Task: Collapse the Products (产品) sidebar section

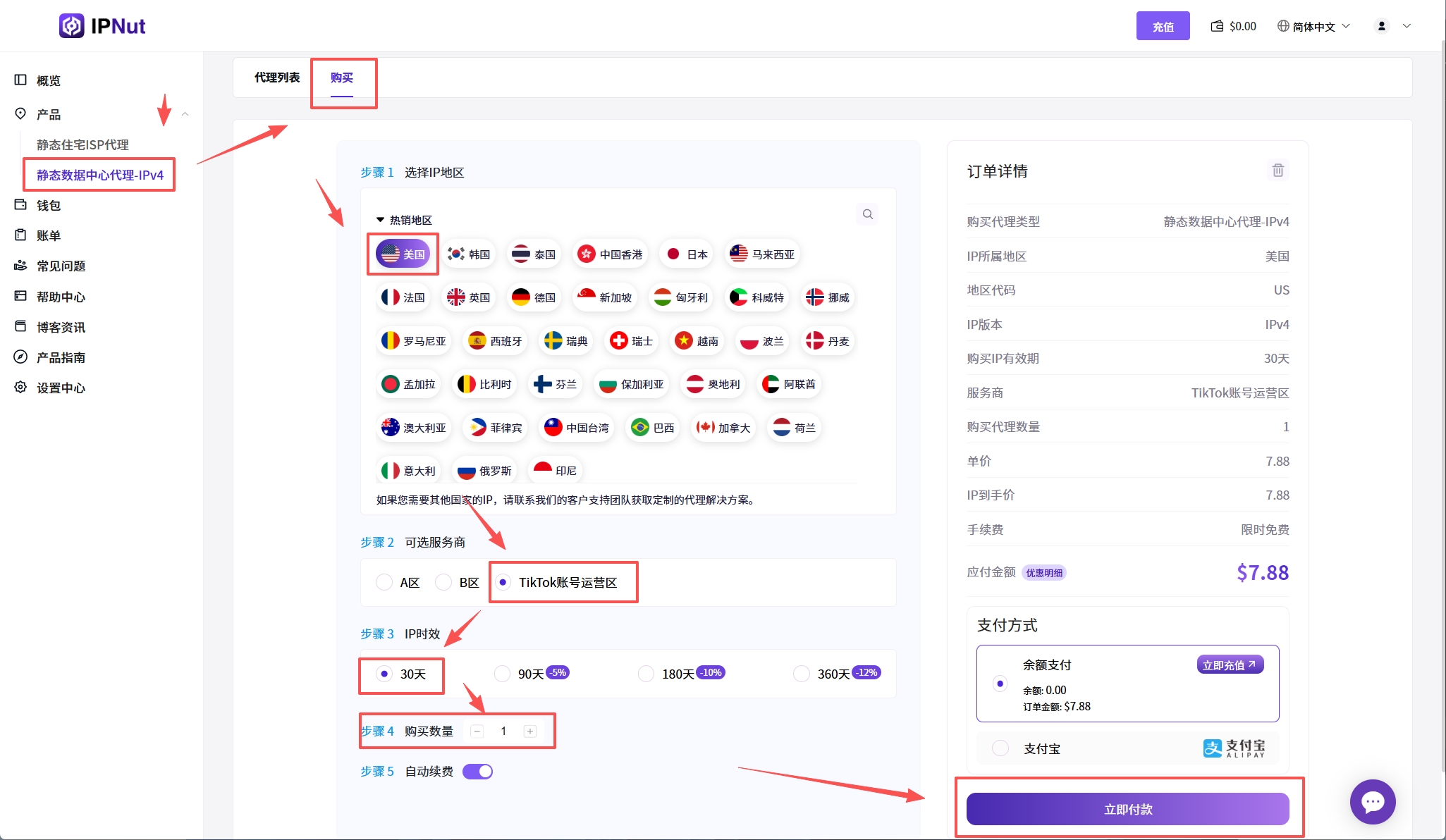Action: click(x=185, y=114)
